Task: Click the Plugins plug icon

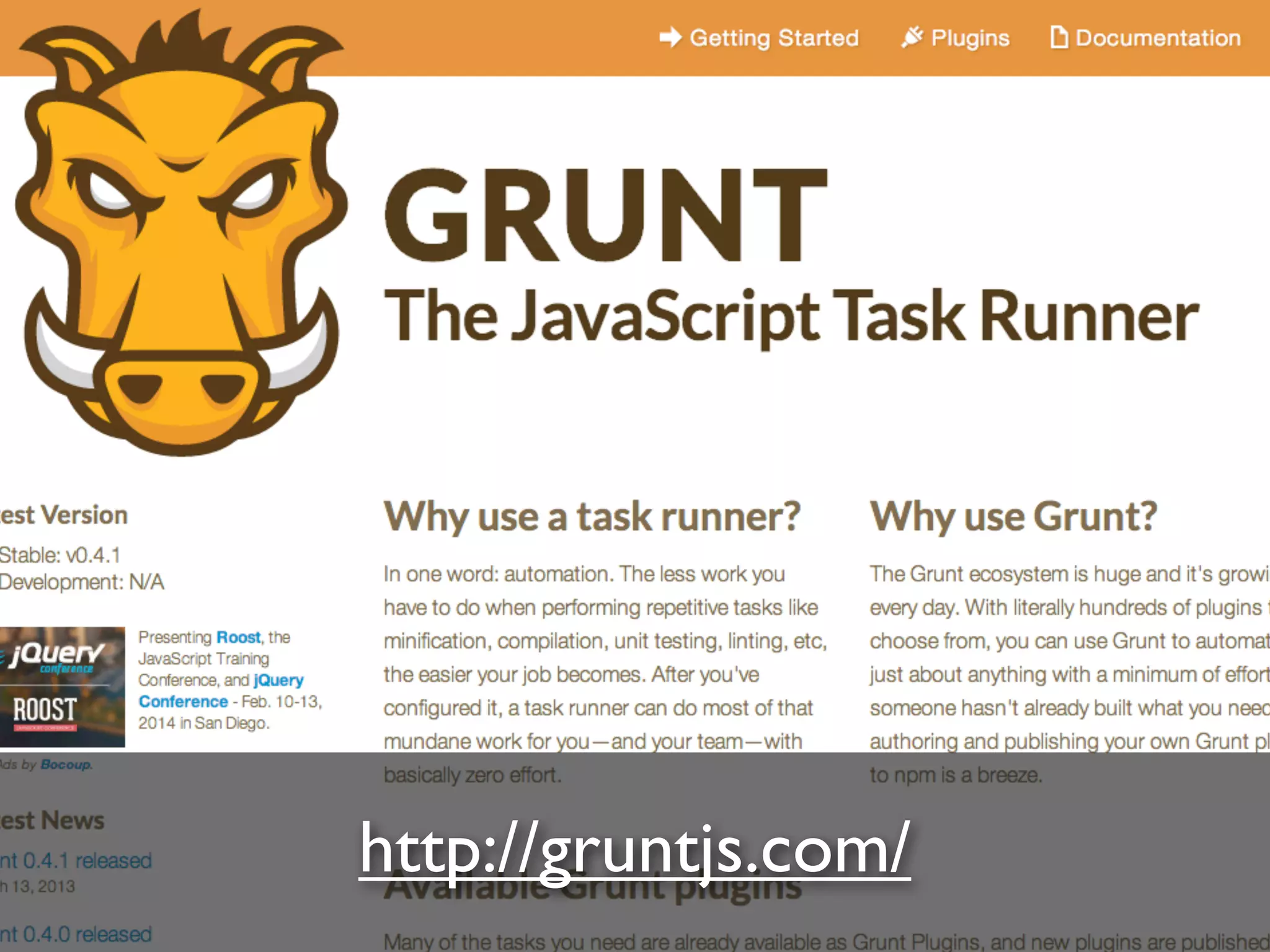Action: point(912,37)
